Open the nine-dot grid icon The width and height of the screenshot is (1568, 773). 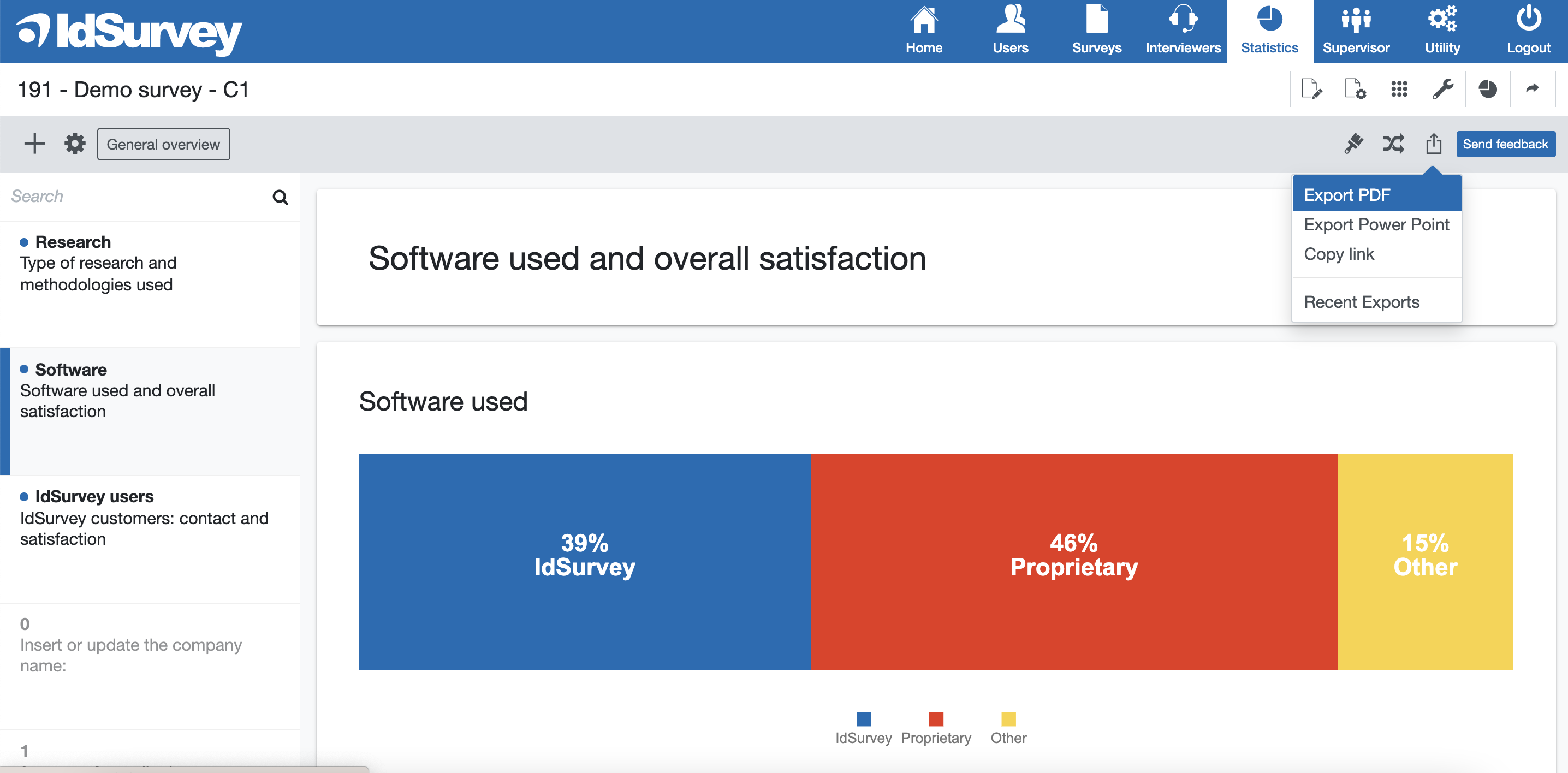click(x=1399, y=89)
